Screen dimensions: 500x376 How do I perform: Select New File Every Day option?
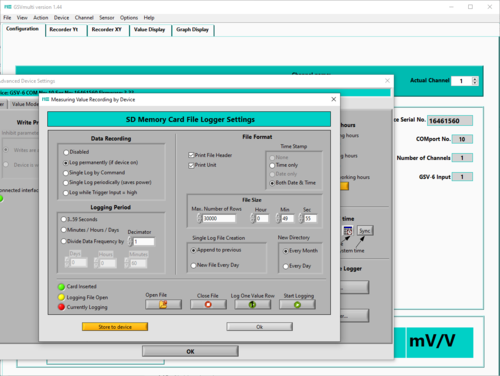click(x=193, y=266)
